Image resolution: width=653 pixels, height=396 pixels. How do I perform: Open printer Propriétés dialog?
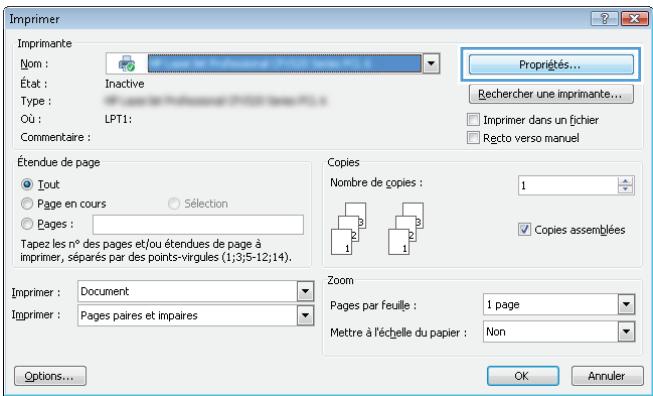coord(551,65)
